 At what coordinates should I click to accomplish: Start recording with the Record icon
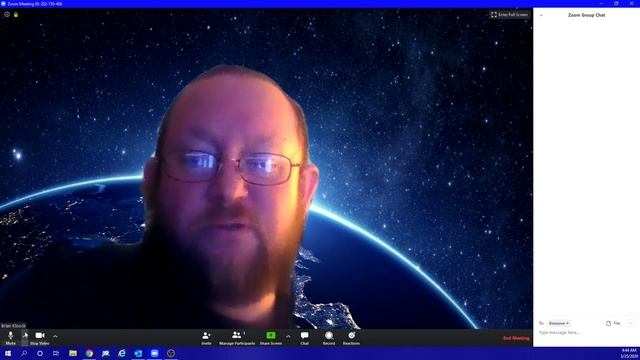coord(329,338)
